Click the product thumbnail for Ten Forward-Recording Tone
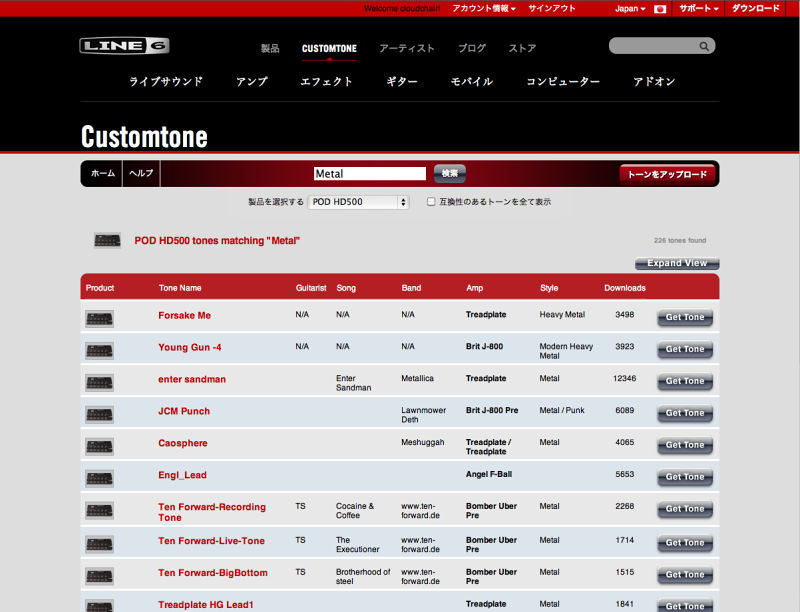The image size is (800, 612). point(99,511)
